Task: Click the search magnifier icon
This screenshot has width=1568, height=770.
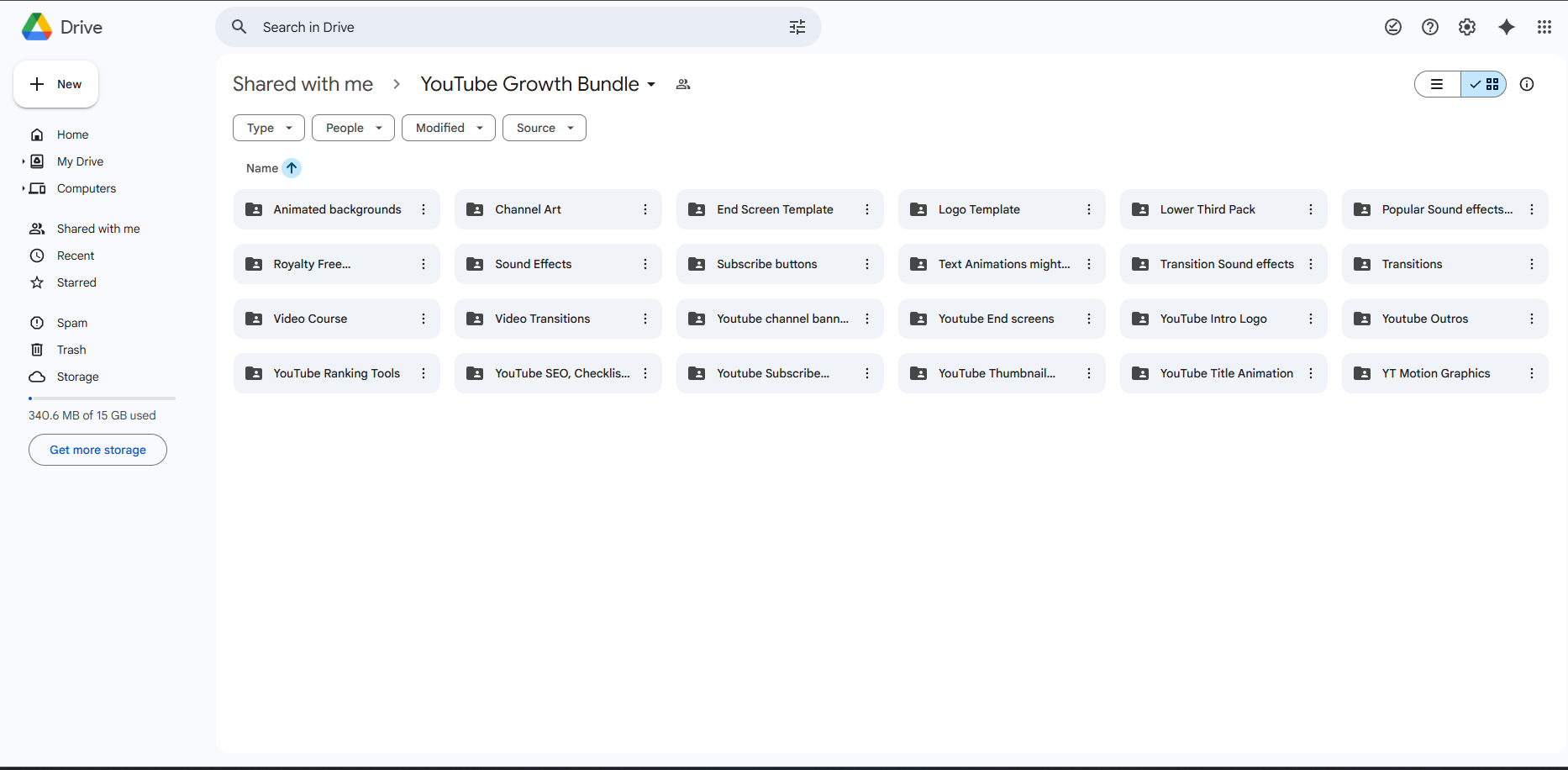Action: coord(239,27)
